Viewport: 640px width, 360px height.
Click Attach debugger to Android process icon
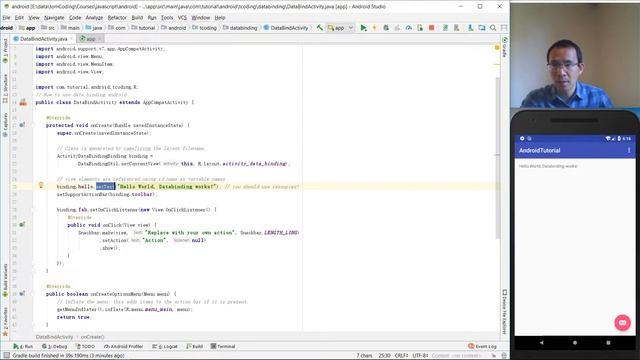pyautogui.click(x=420, y=28)
